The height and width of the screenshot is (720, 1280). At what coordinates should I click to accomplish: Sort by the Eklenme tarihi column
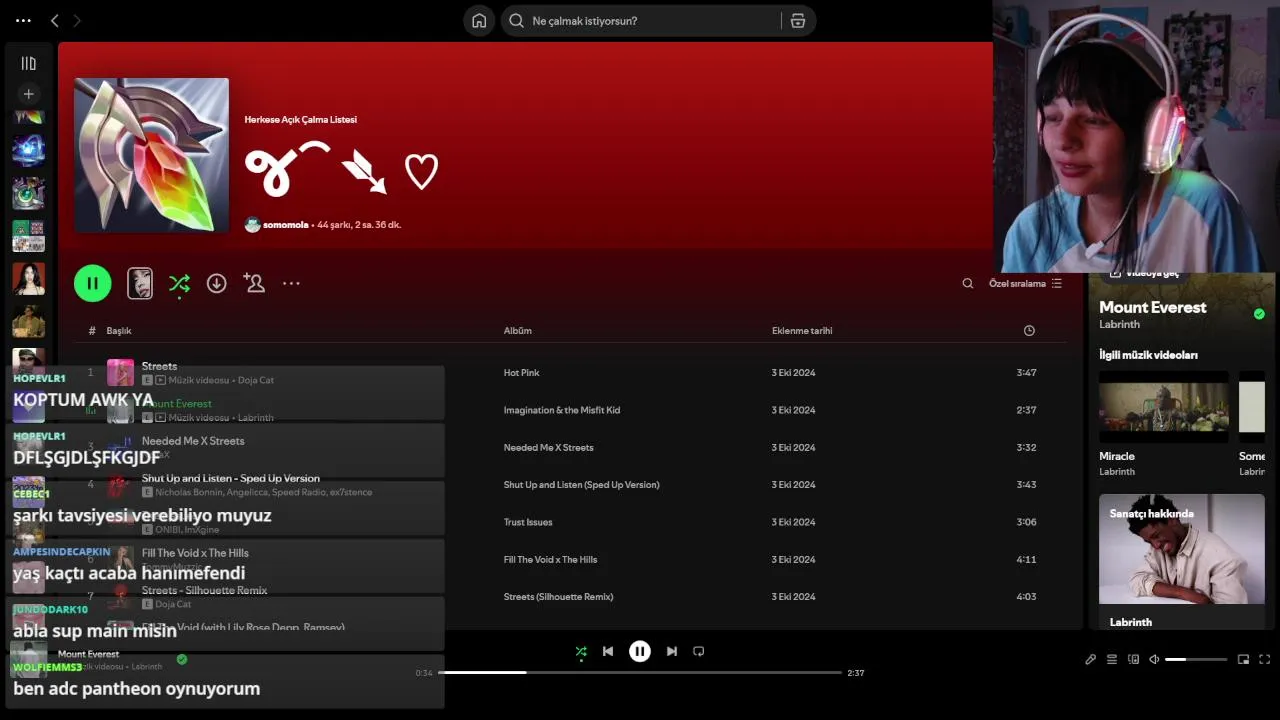(x=802, y=330)
